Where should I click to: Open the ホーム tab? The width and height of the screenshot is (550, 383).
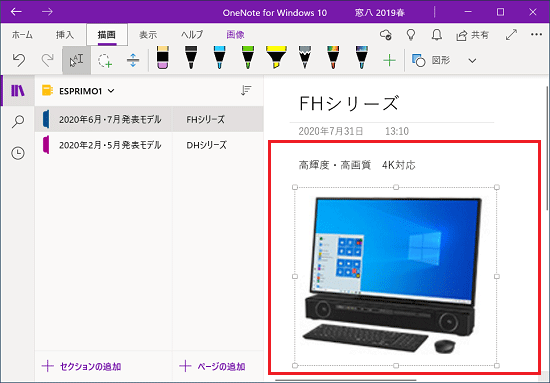click(x=22, y=35)
